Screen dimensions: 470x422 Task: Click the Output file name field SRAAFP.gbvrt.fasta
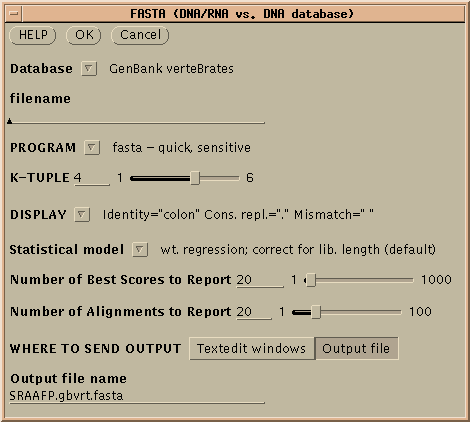pyautogui.click(x=137, y=397)
